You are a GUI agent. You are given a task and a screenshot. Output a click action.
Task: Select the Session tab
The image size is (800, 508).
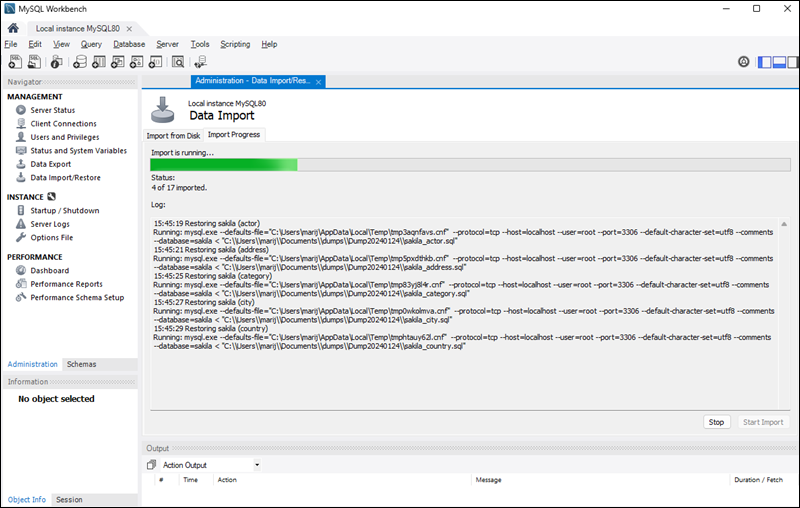(69, 500)
